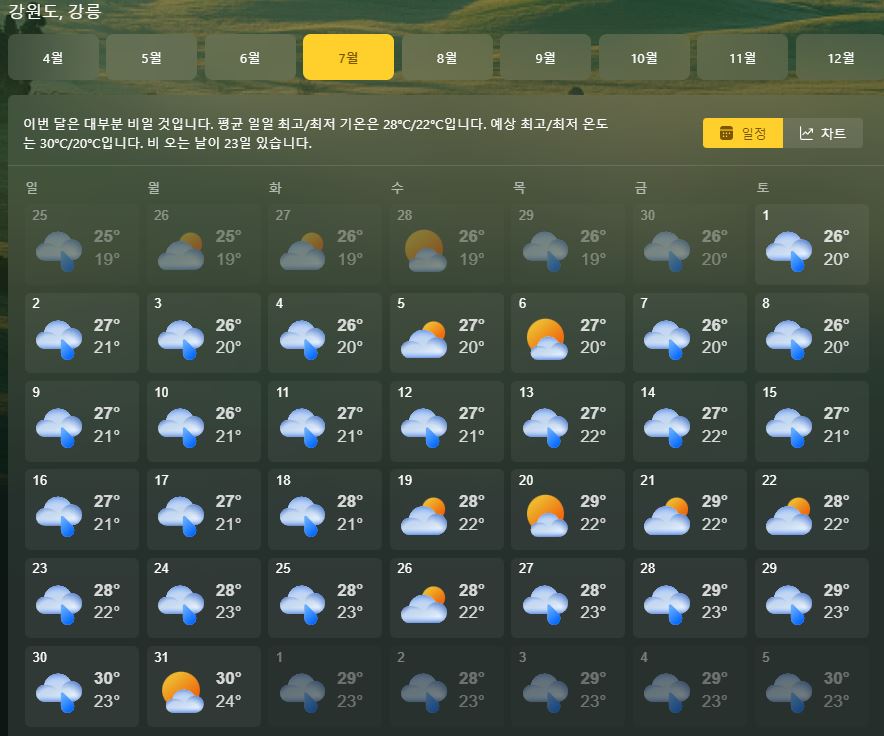The image size is (884, 736).
Task: Click the 일 Sunday column header
Action: [32, 188]
